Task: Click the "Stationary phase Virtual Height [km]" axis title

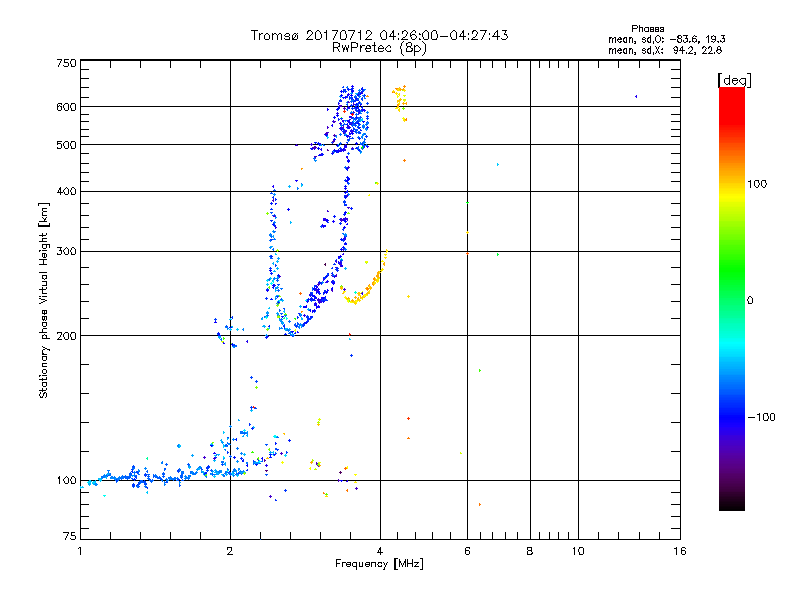Action: 44,300
